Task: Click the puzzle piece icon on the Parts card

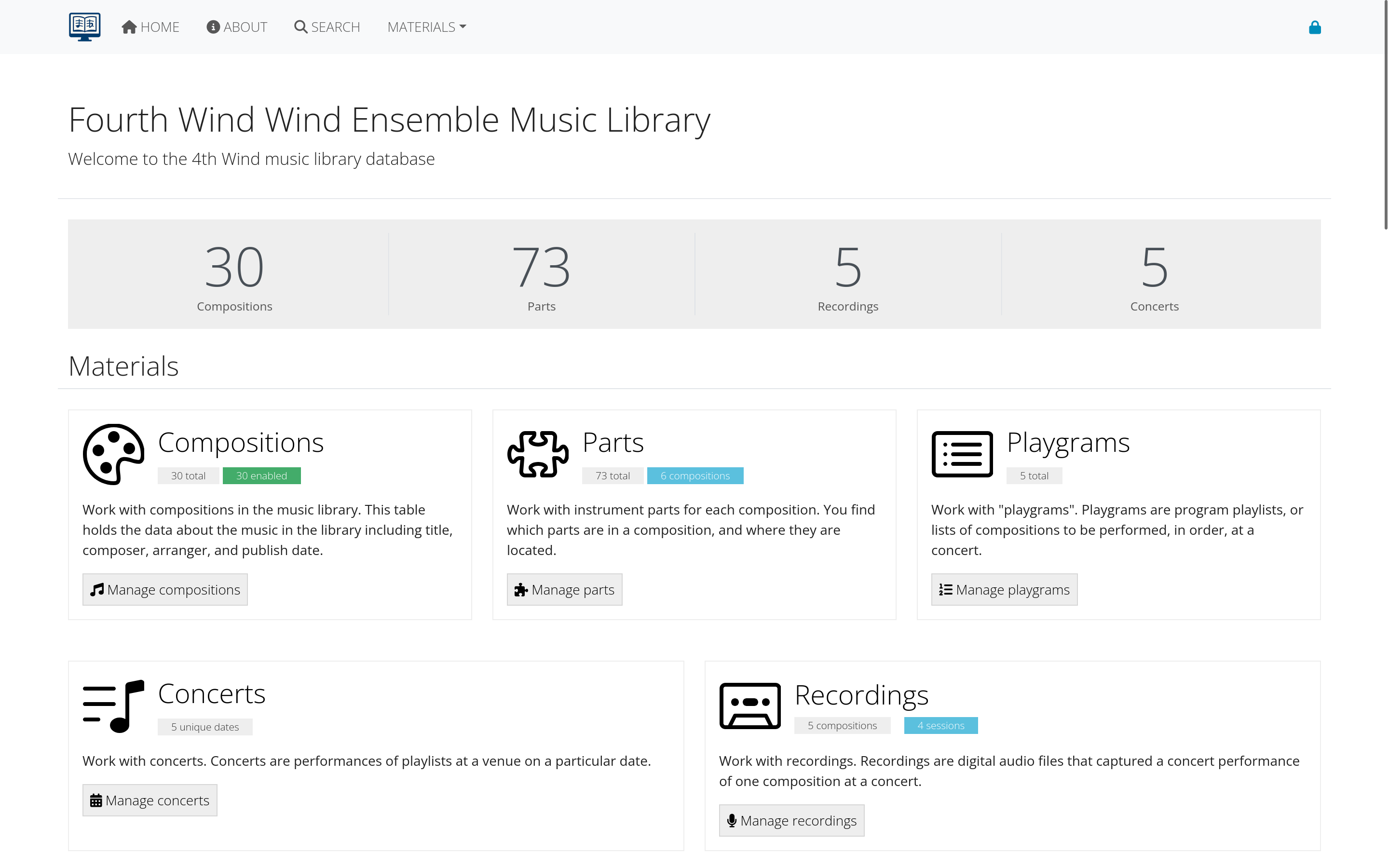Action: click(x=537, y=453)
